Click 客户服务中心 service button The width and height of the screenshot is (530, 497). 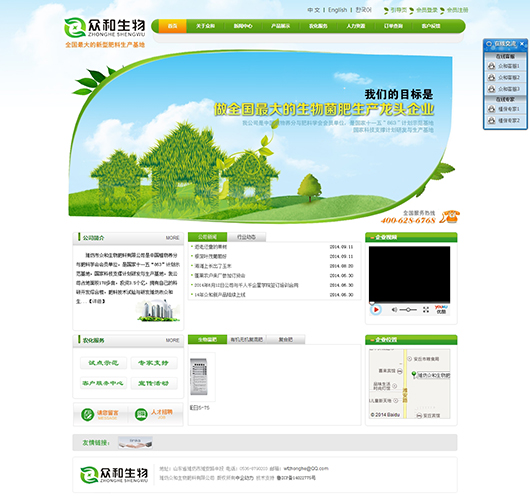pyautogui.click(x=103, y=383)
